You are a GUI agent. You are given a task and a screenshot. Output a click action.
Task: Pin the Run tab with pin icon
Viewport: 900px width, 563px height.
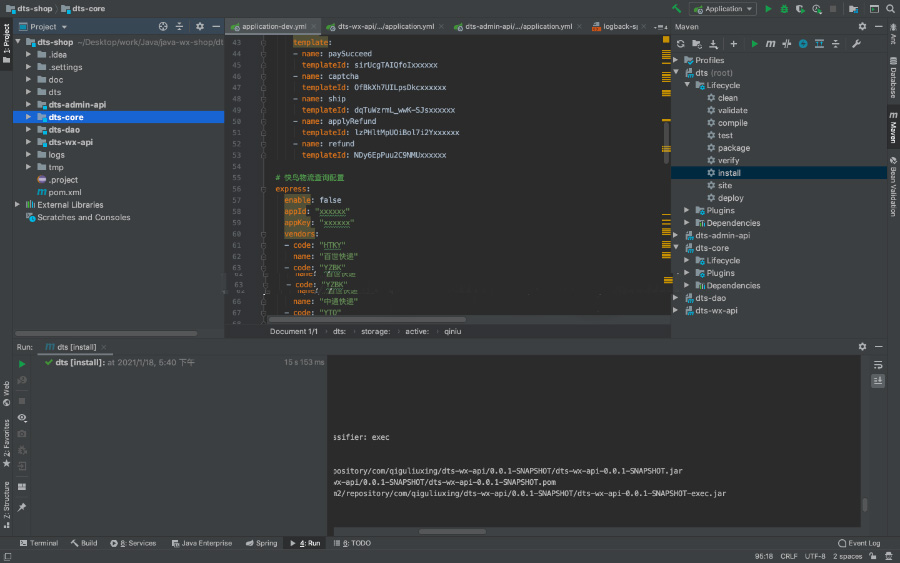pos(22,507)
